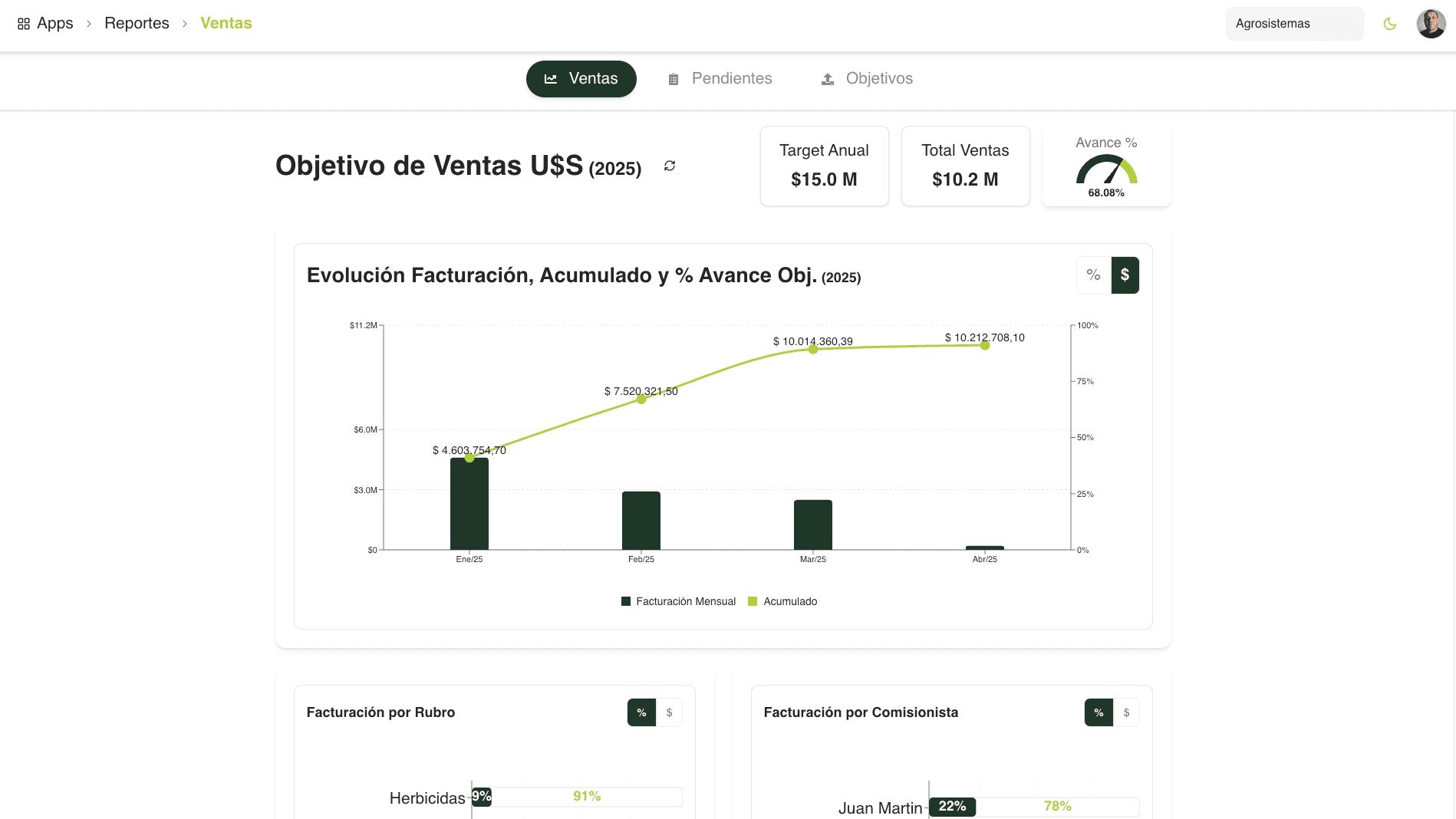Viewport: 1456px width, 819px height.
Task: Switch Evolución chart to percent view
Action: pos(1094,275)
